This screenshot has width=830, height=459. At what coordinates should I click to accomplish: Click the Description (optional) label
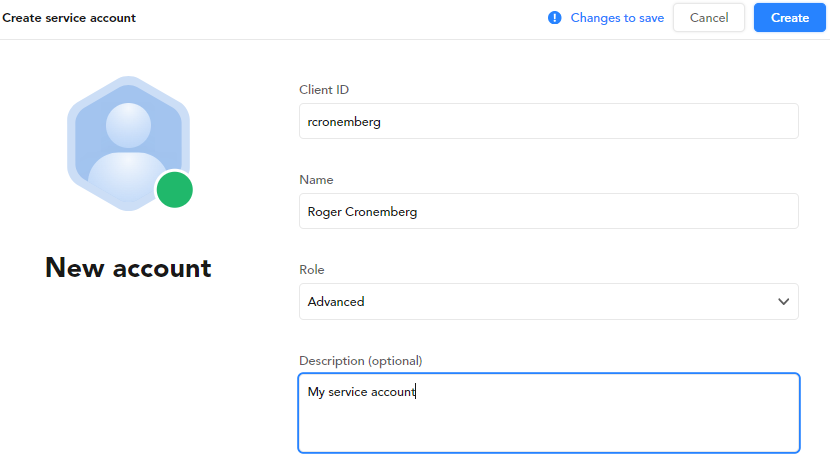(360, 360)
